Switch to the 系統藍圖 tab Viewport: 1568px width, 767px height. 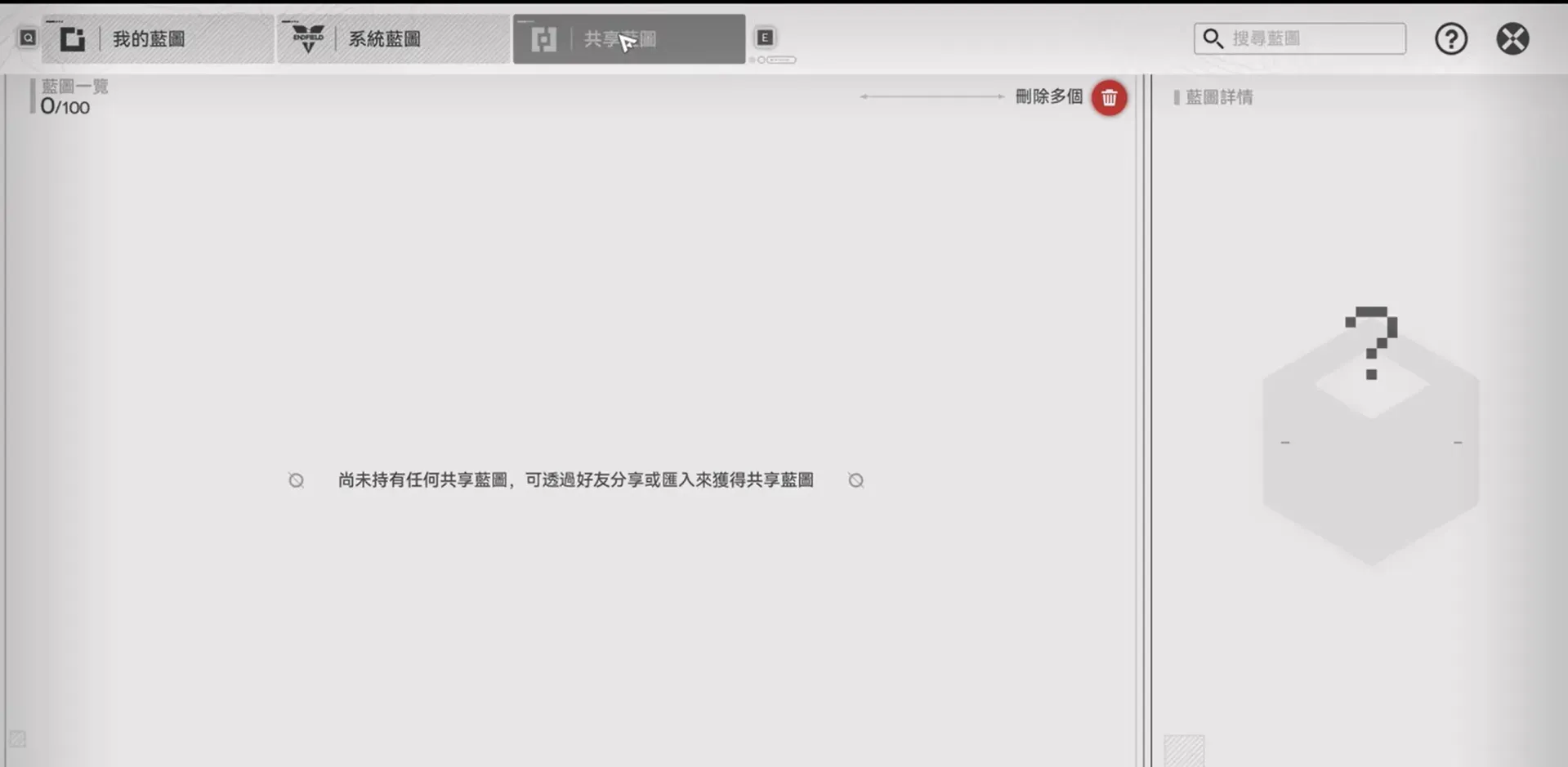[x=392, y=38]
